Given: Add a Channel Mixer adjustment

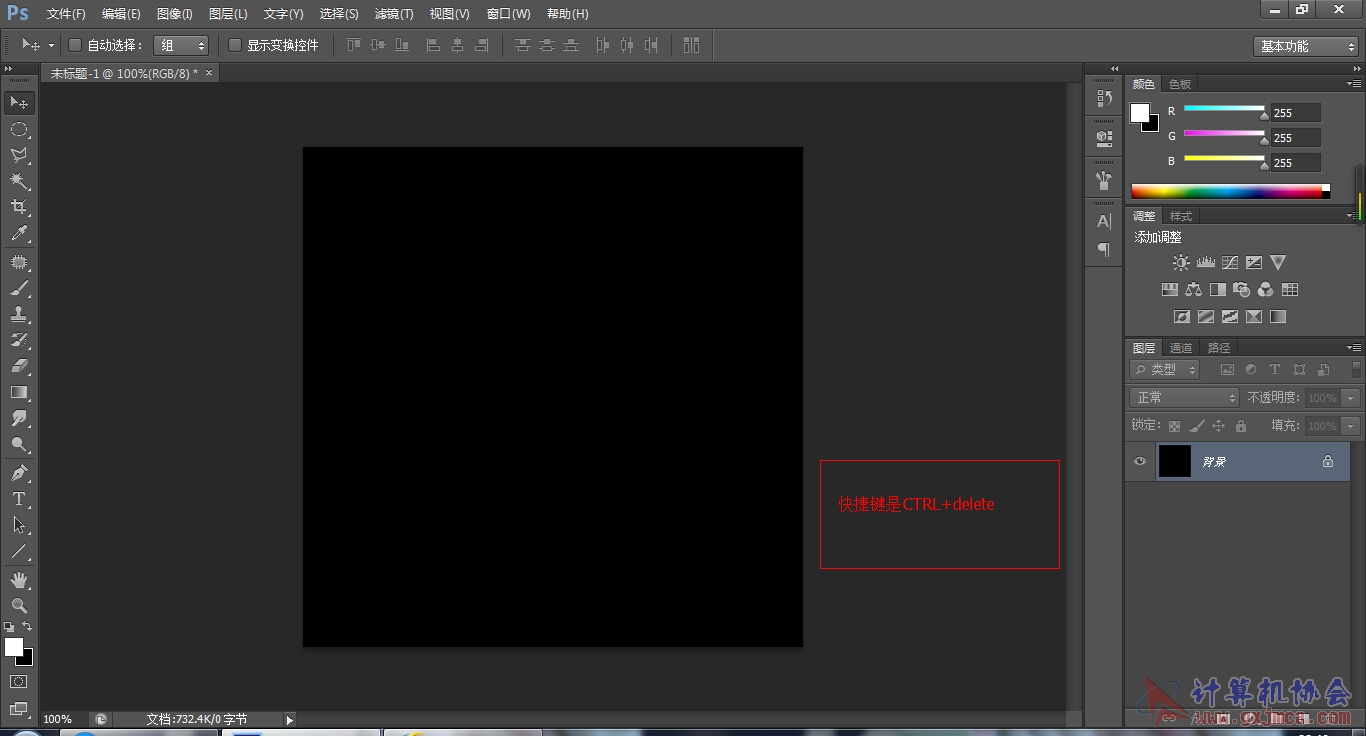Looking at the screenshot, I should (x=1265, y=289).
